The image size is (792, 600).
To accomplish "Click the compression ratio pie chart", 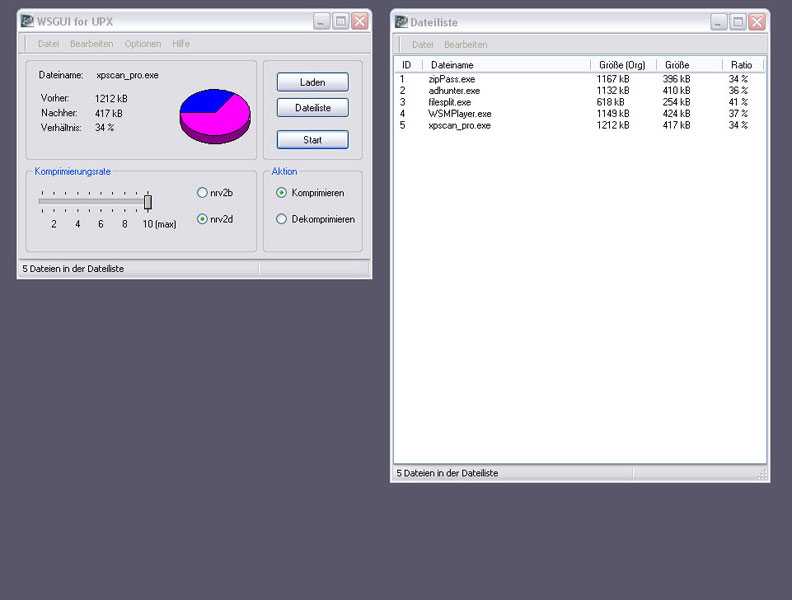I will click(x=215, y=115).
